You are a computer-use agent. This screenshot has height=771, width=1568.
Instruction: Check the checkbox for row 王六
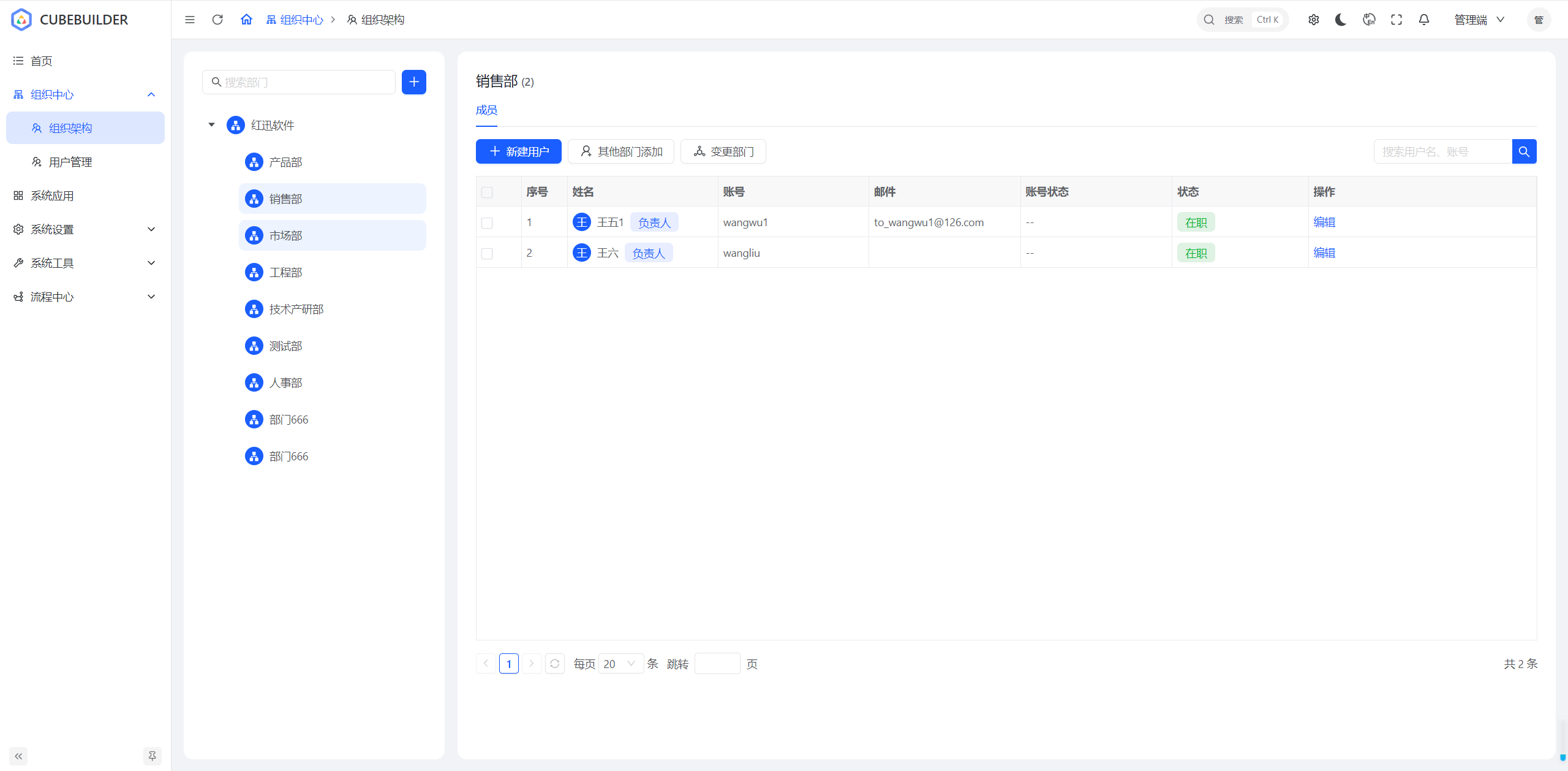pos(487,254)
